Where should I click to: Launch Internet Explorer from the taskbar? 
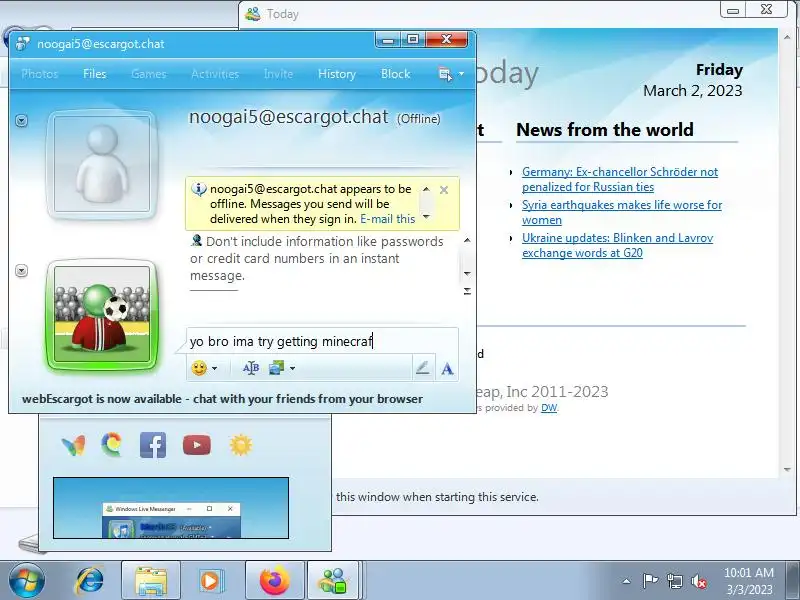[x=90, y=581]
